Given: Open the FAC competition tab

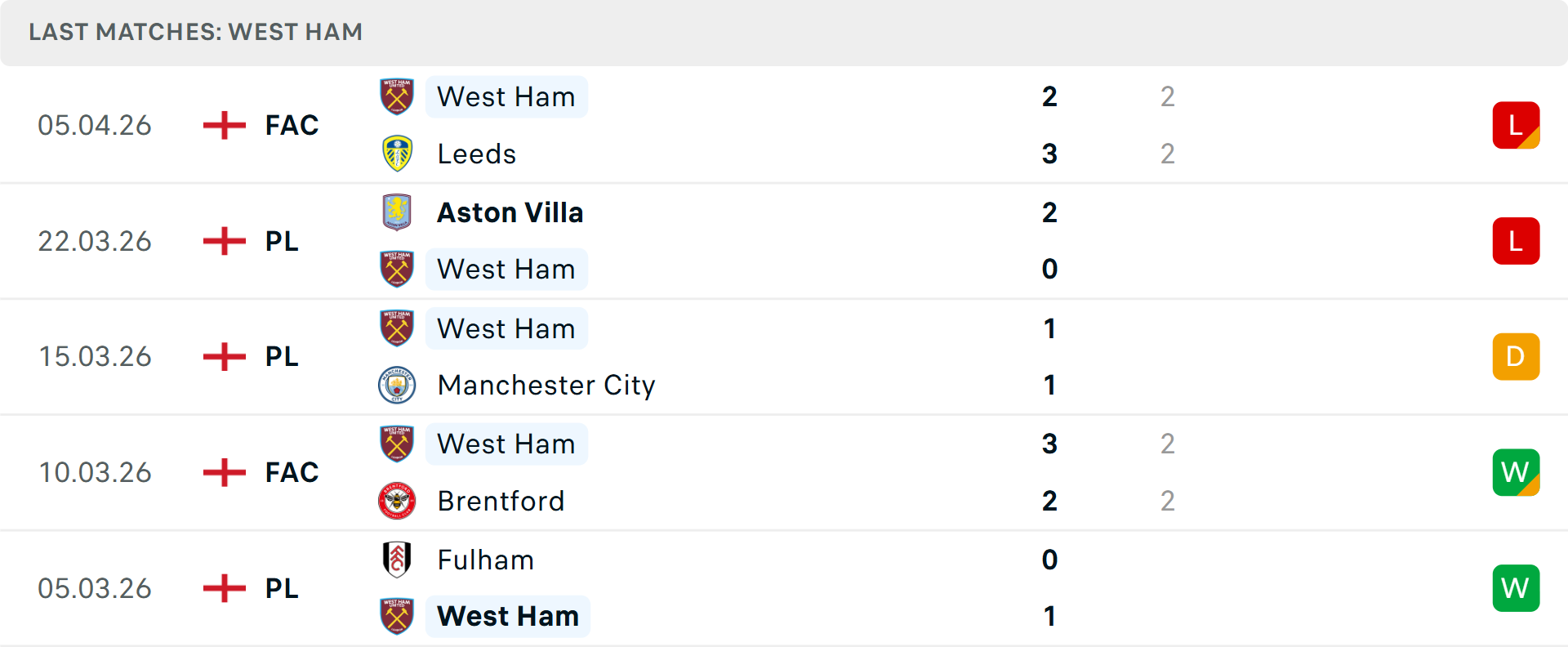Looking at the screenshot, I should click(291, 124).
